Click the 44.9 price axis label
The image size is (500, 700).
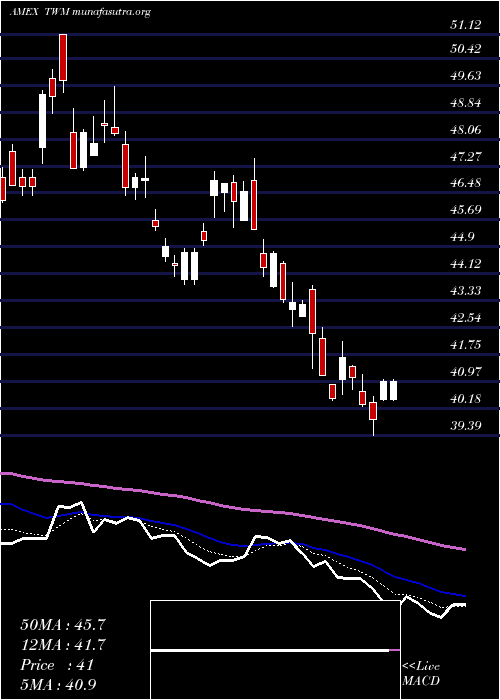coord(462,237)
